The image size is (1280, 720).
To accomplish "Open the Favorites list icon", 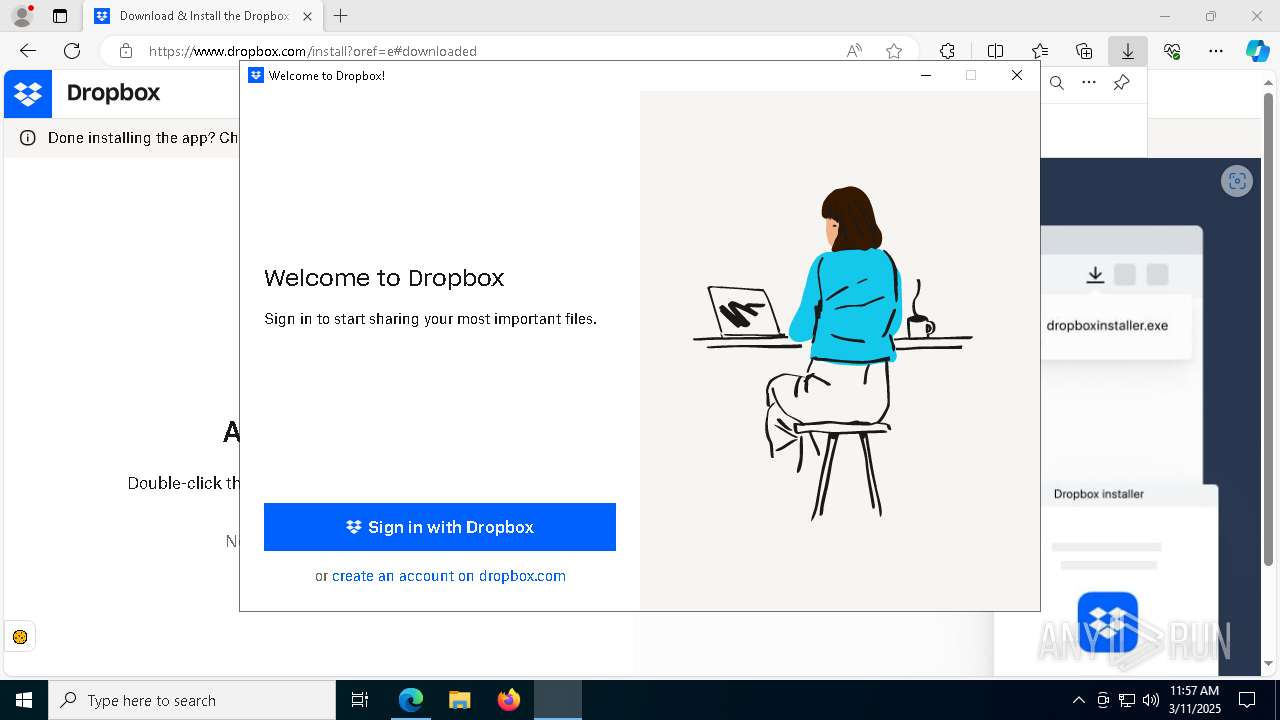I will pos(1040,51).
